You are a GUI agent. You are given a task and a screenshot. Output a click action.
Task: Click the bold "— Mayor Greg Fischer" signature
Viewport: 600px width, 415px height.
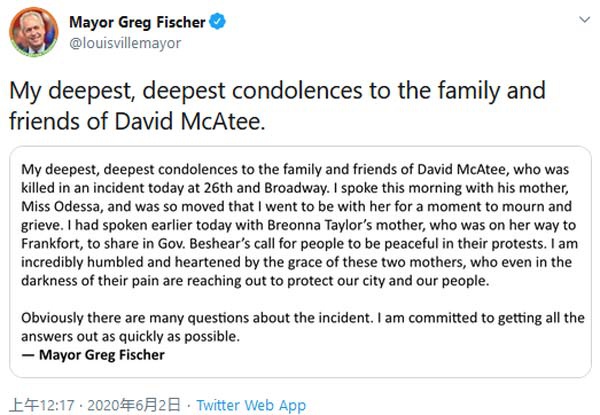click(x=93, y=355)
